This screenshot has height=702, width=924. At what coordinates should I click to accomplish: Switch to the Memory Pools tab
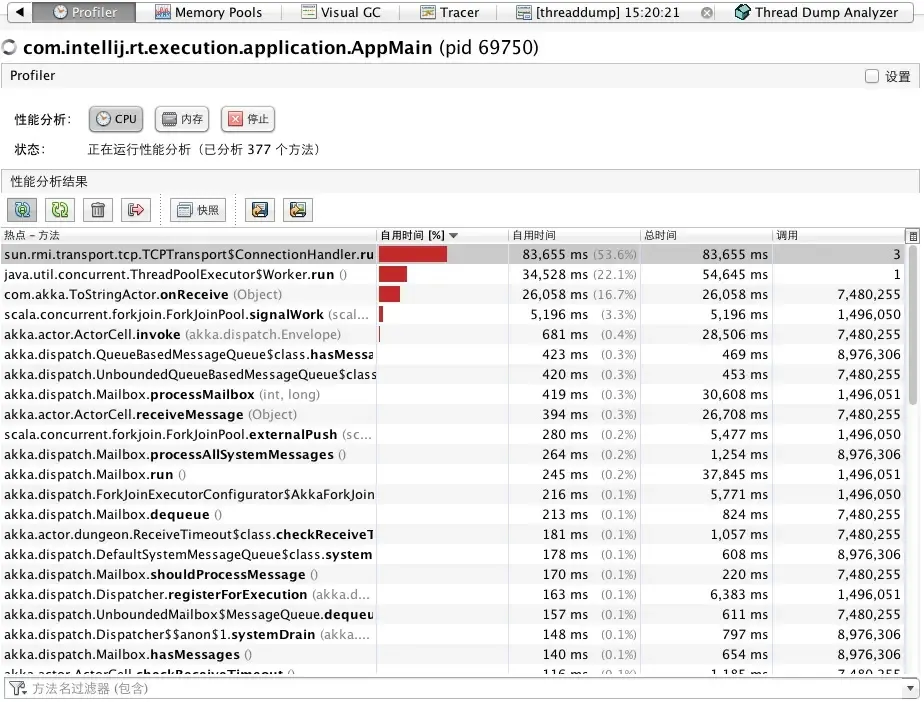tap(209, 12)
